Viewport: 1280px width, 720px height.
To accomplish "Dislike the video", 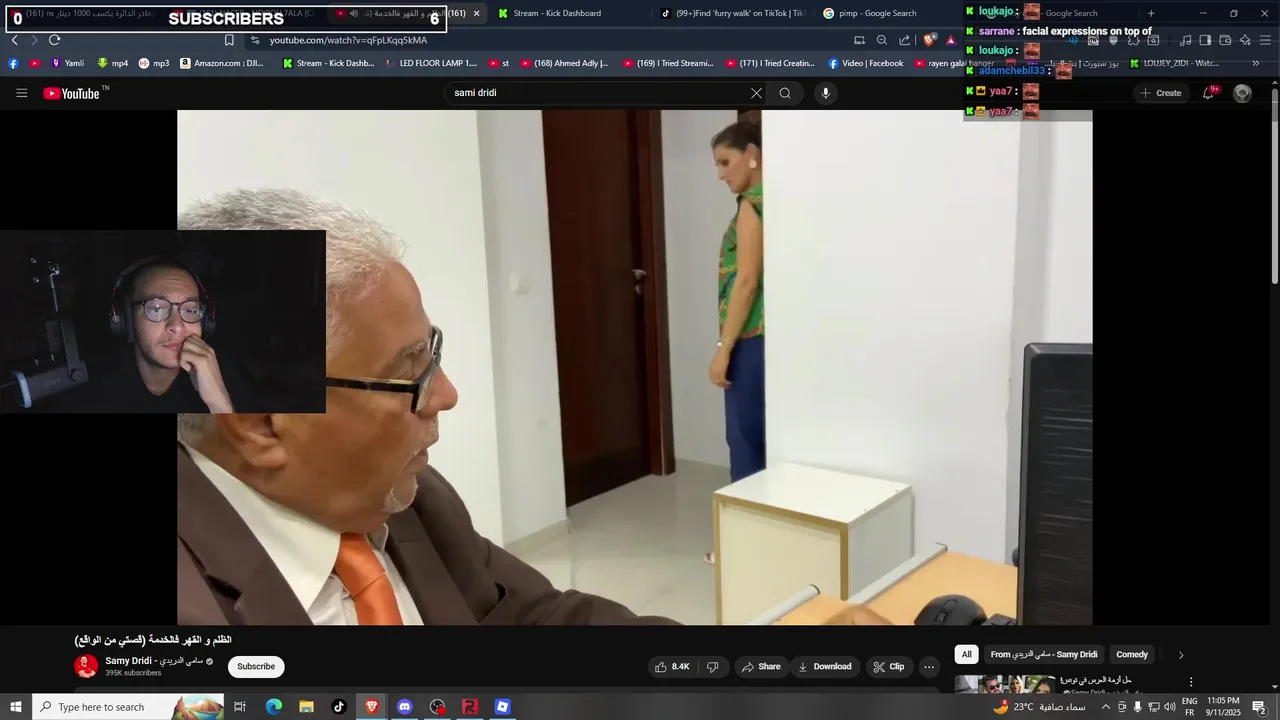I will [713, 667].
